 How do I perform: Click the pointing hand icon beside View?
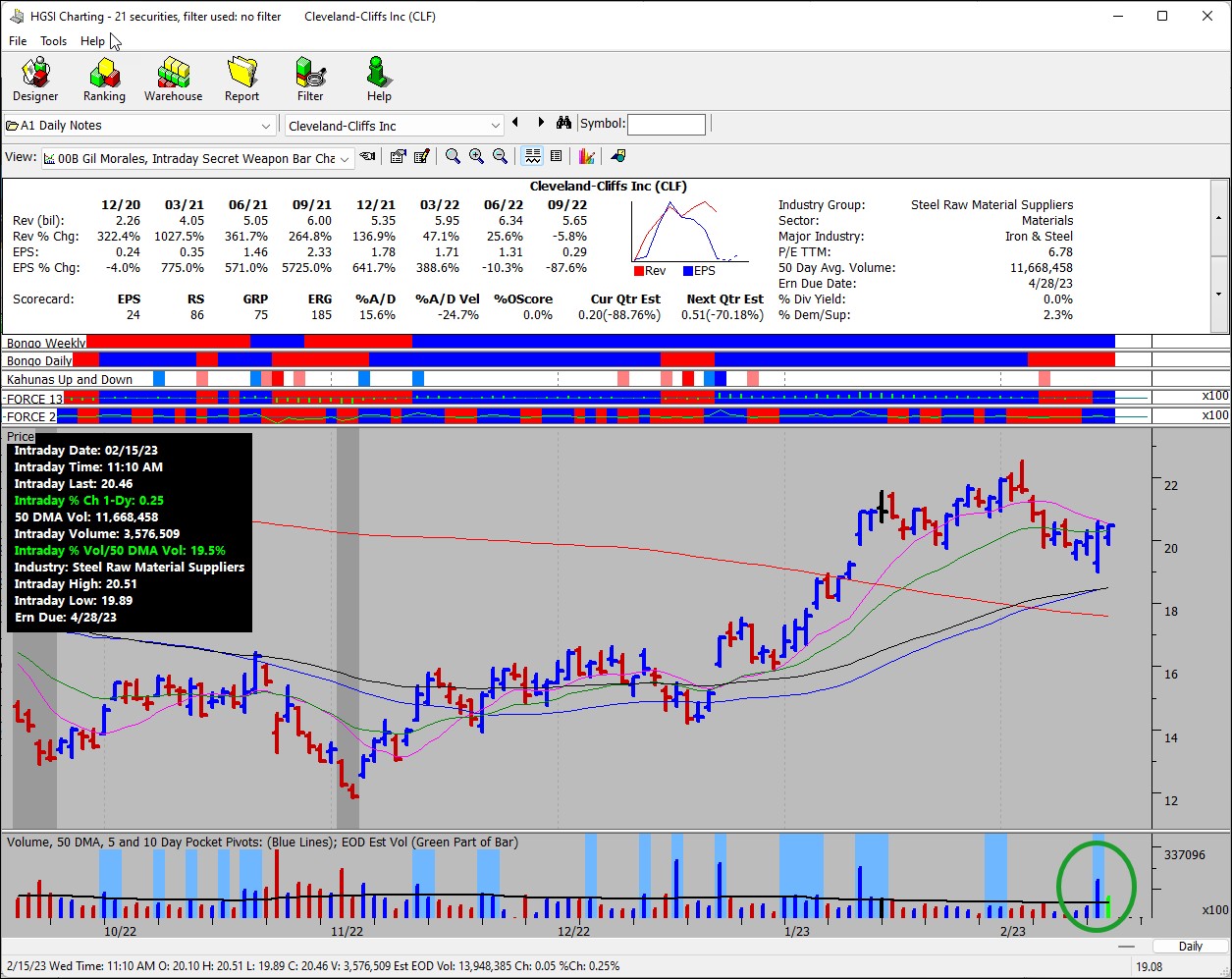coord(367,157)
